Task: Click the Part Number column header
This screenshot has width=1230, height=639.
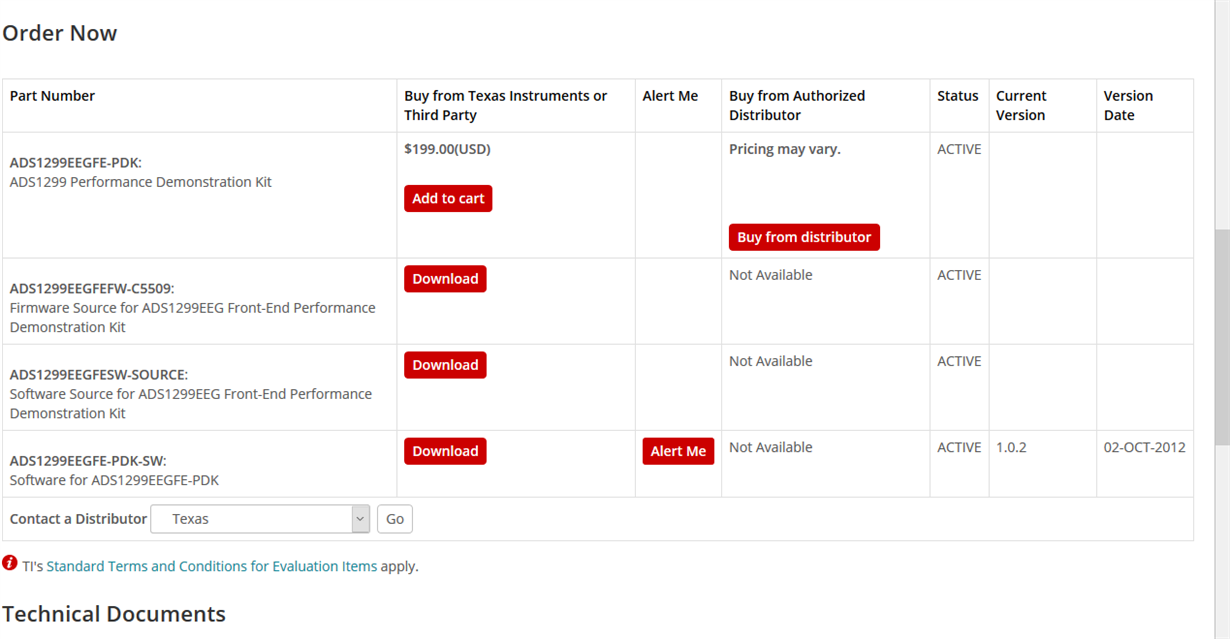Action: pyautogui.click(x=52, y=96)
